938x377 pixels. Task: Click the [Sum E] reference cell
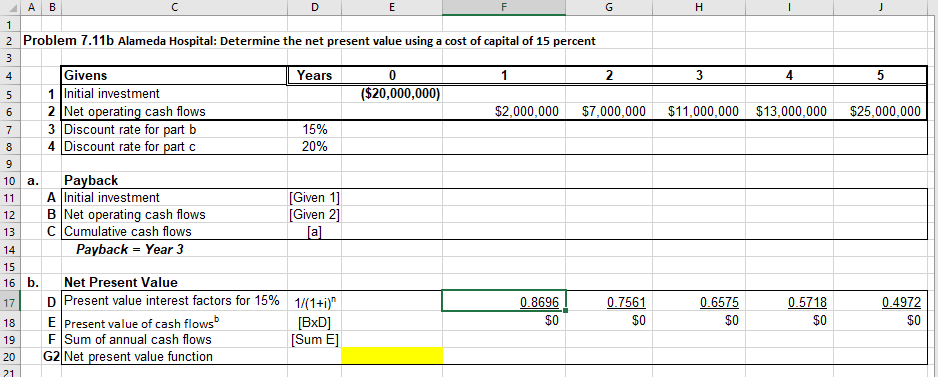[314, 340]
